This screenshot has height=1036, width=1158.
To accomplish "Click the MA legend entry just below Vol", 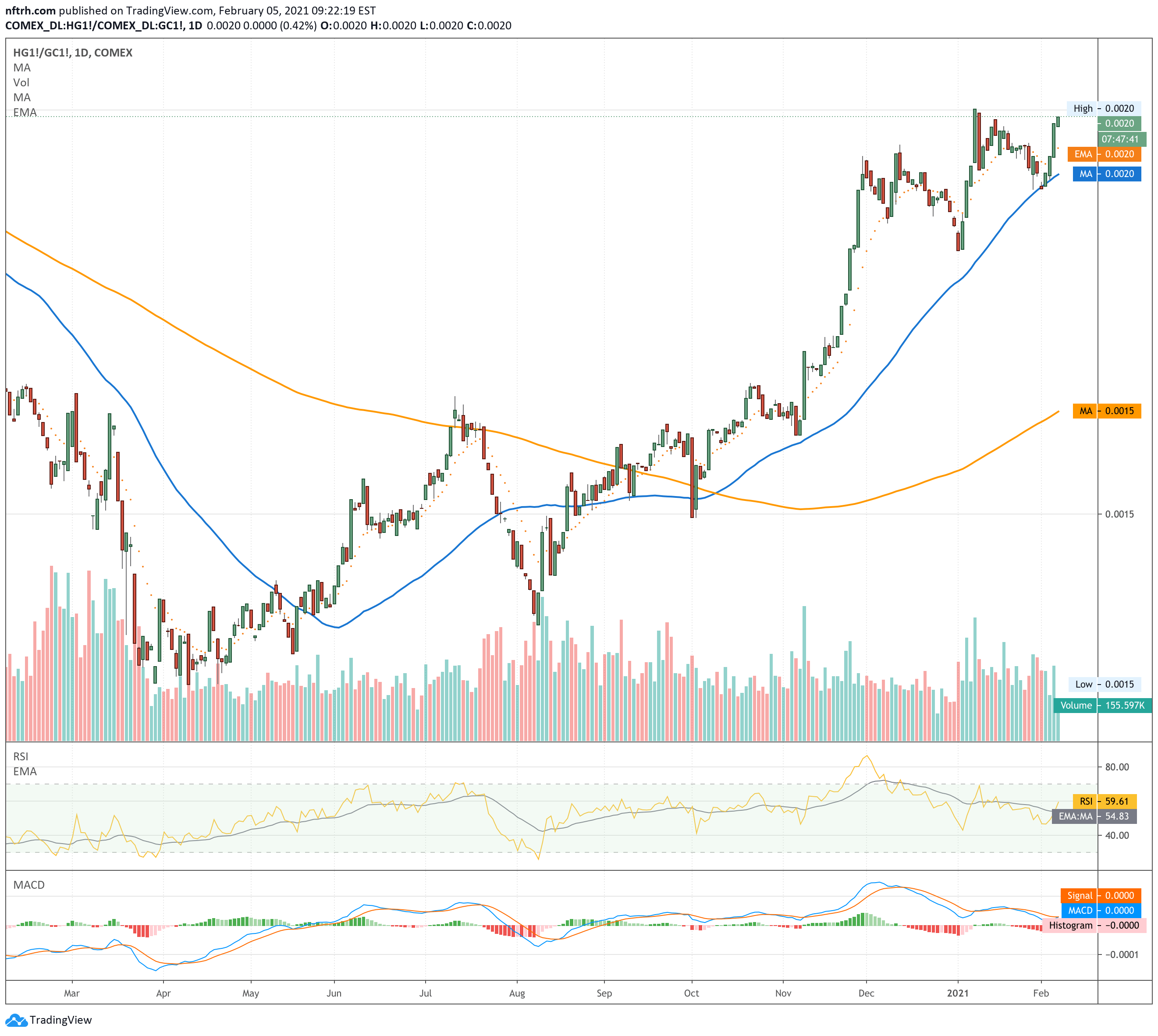I will coord(22,97).
